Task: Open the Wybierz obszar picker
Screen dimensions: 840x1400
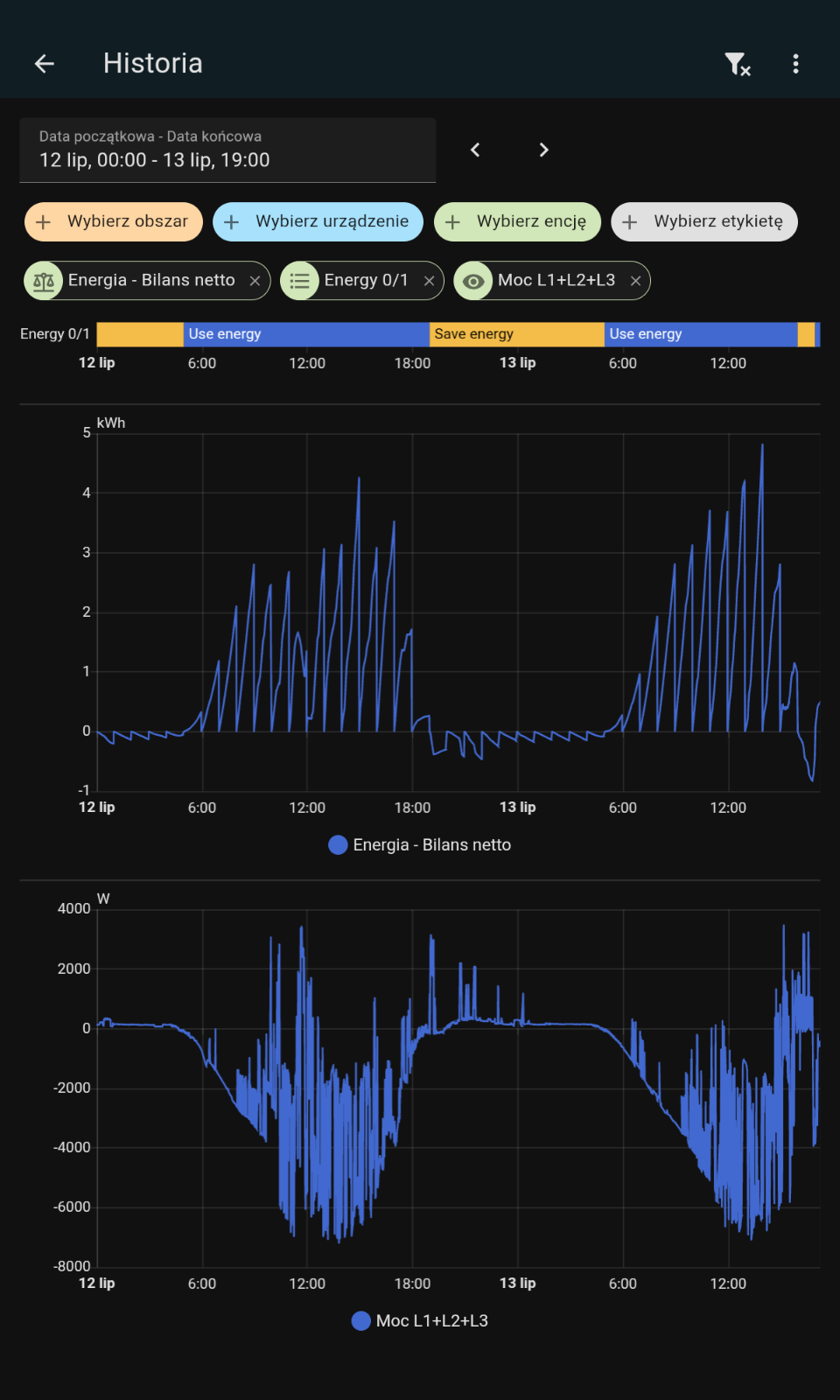Action: click(114, 221)
